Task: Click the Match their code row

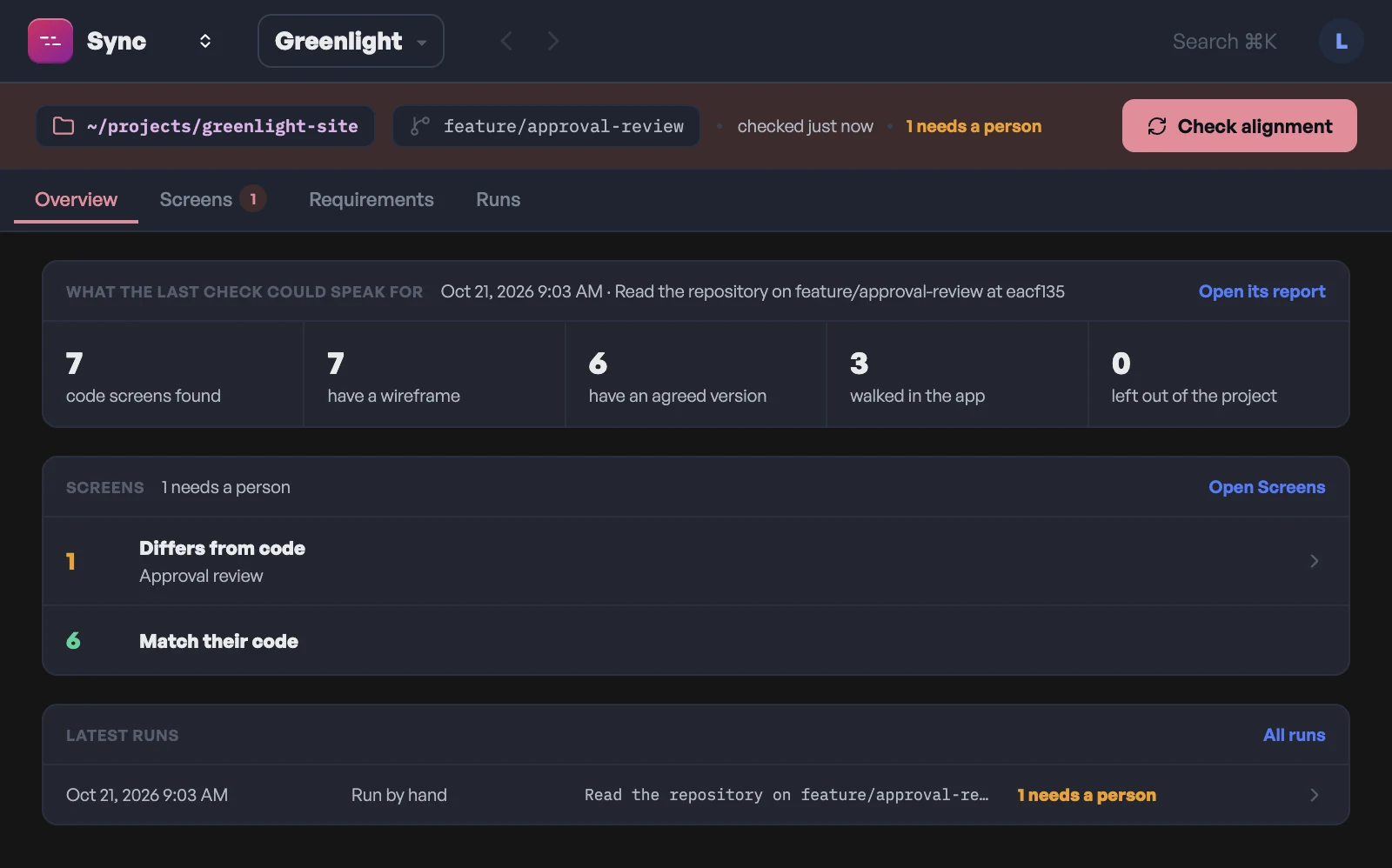Action: pos(696,641)
